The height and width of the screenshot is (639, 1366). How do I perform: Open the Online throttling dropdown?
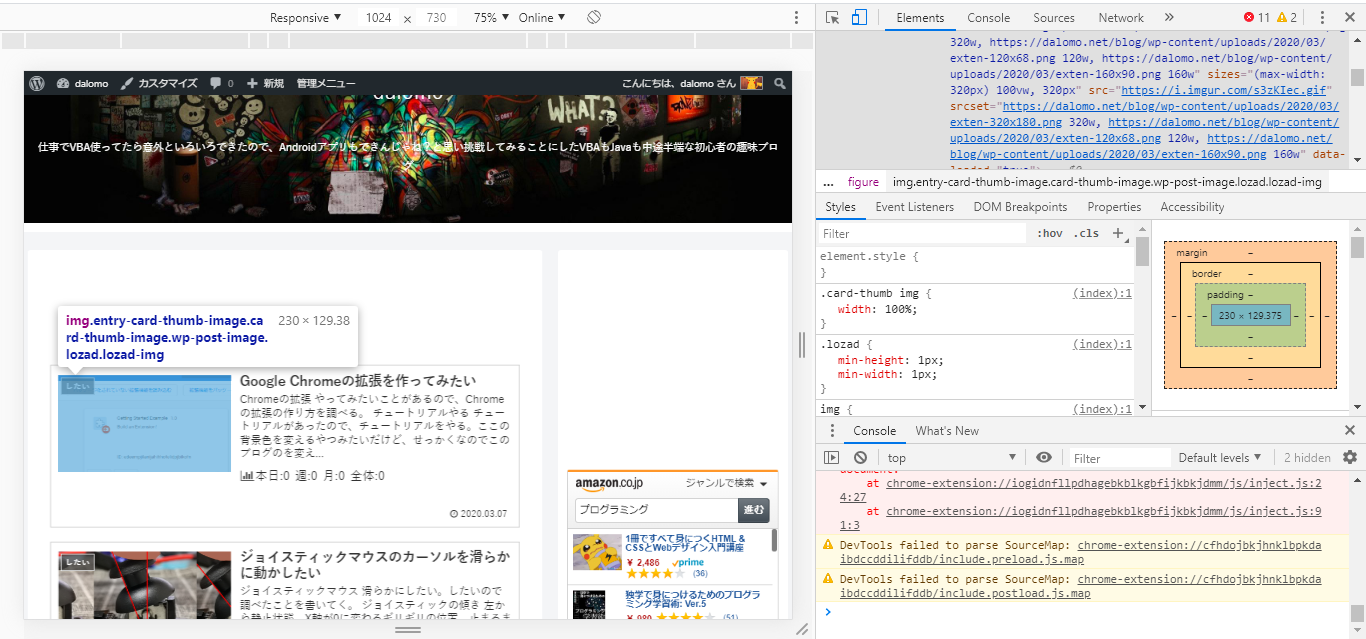[542, 18]
